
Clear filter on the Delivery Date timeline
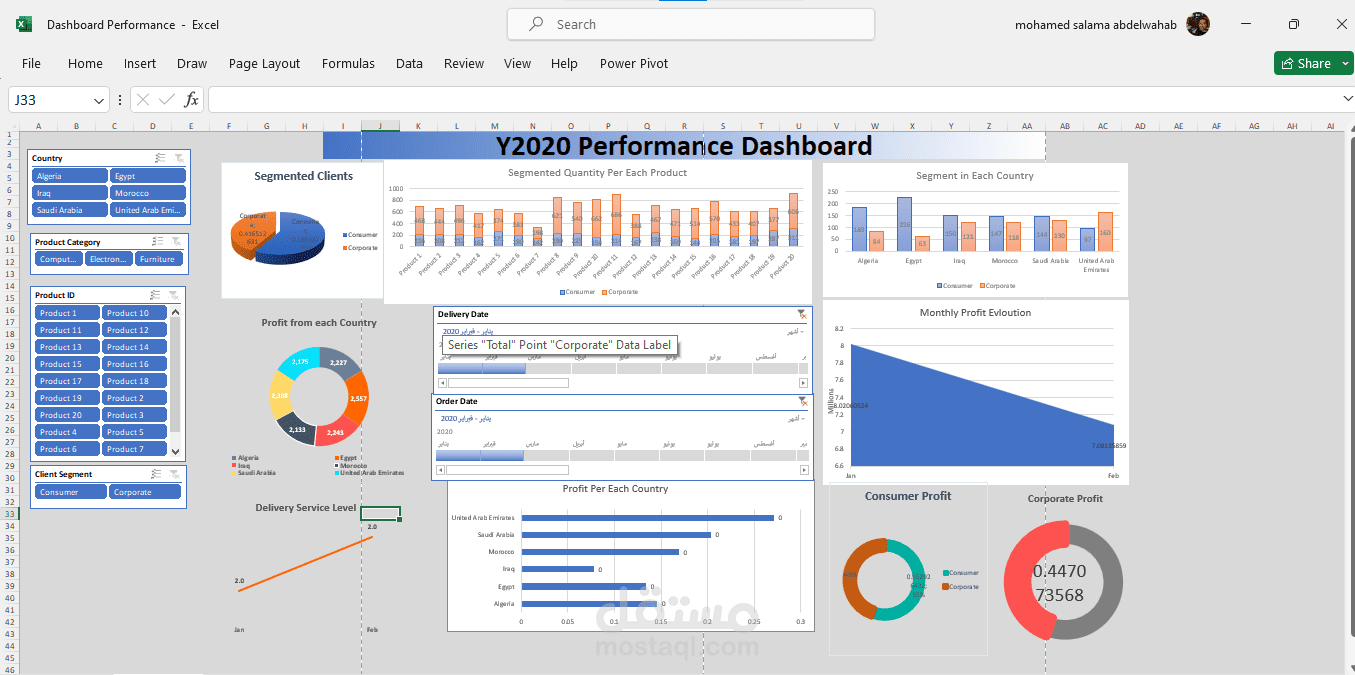[x=802, y=314]
